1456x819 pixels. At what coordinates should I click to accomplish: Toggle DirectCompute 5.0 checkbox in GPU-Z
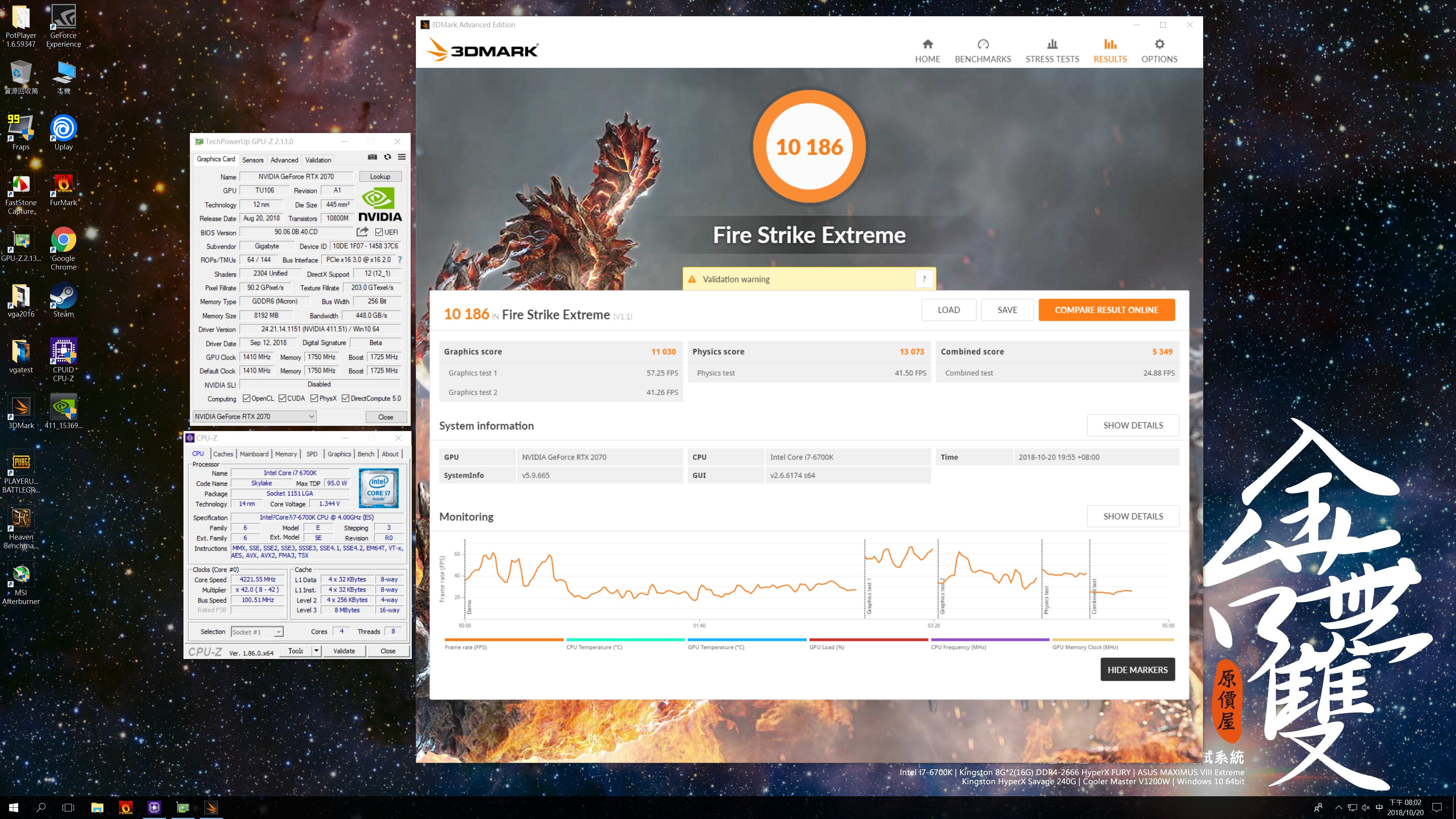click(345, 399)
